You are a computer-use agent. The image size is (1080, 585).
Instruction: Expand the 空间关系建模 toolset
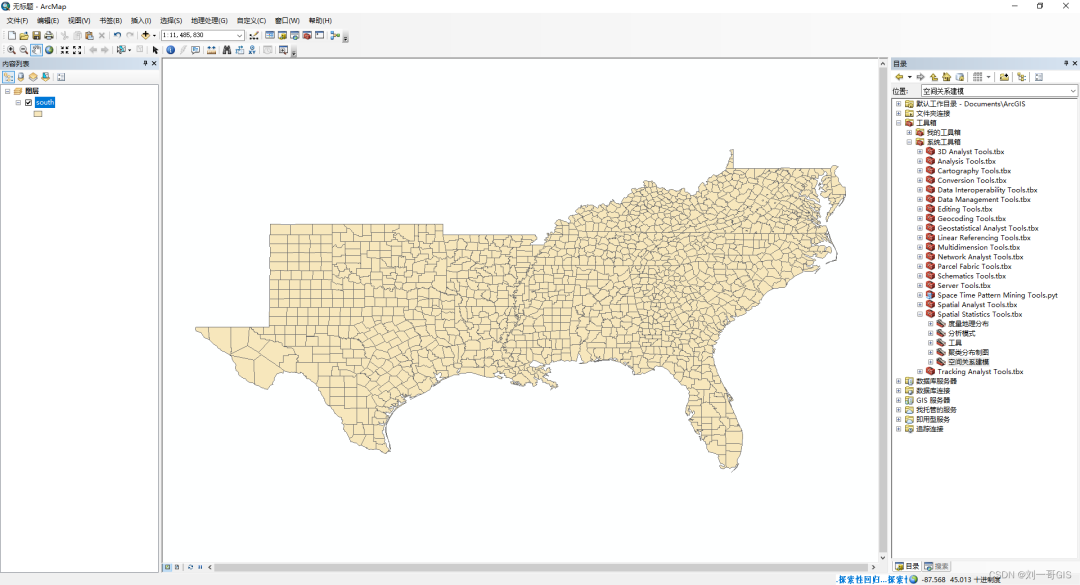click(931, 362)
